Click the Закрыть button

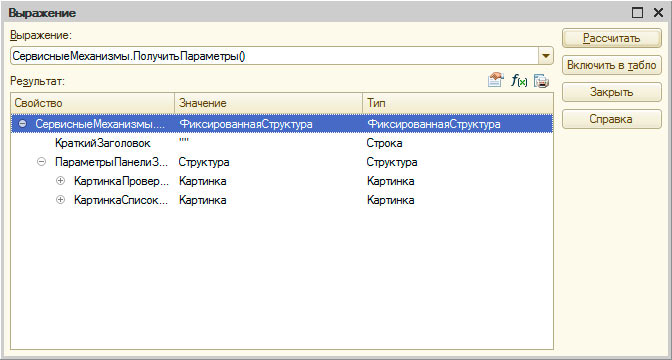[x=612, y=92]
